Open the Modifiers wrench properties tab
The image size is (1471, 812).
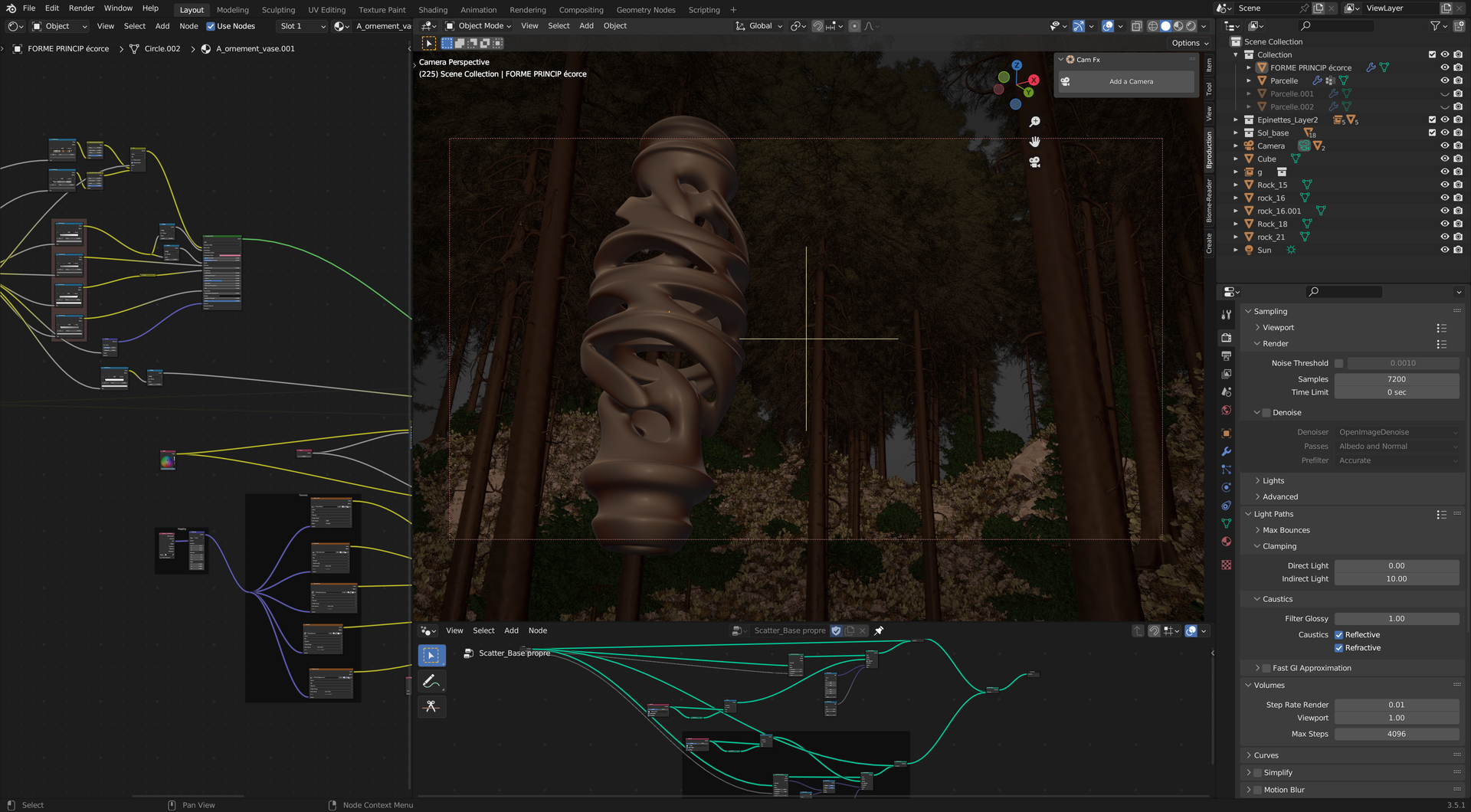[1226, 451]
